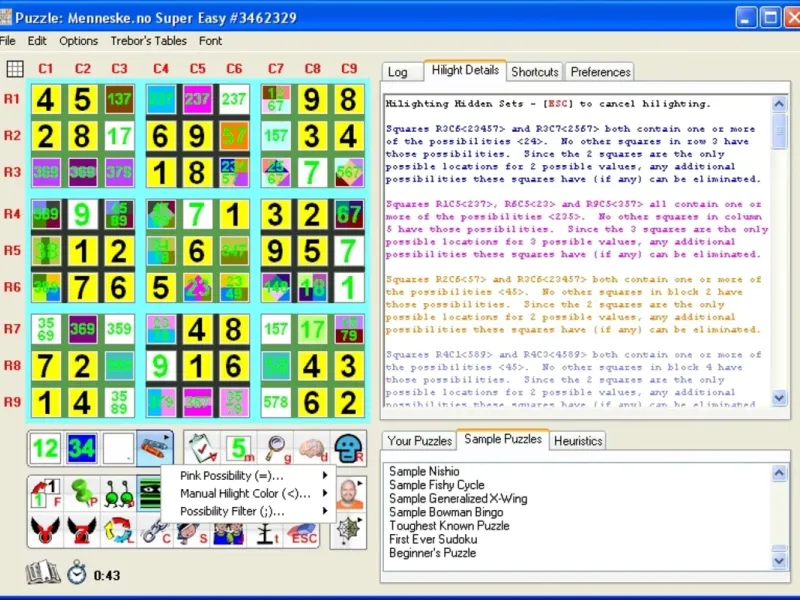
Task: Select the Hilight Details tab
Action: point(465,70)
